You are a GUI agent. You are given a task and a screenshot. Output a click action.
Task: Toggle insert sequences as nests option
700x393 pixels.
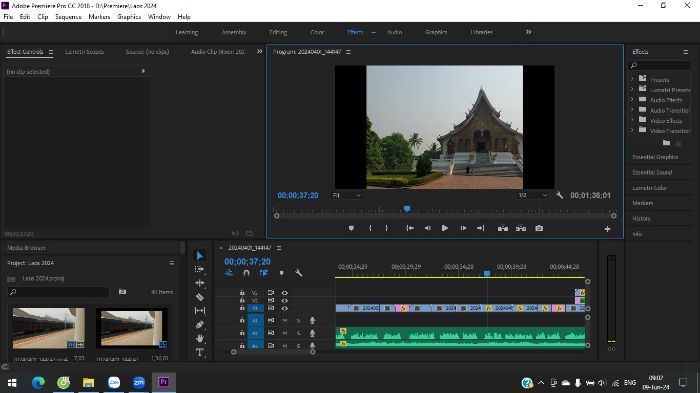tap(229, 273)
